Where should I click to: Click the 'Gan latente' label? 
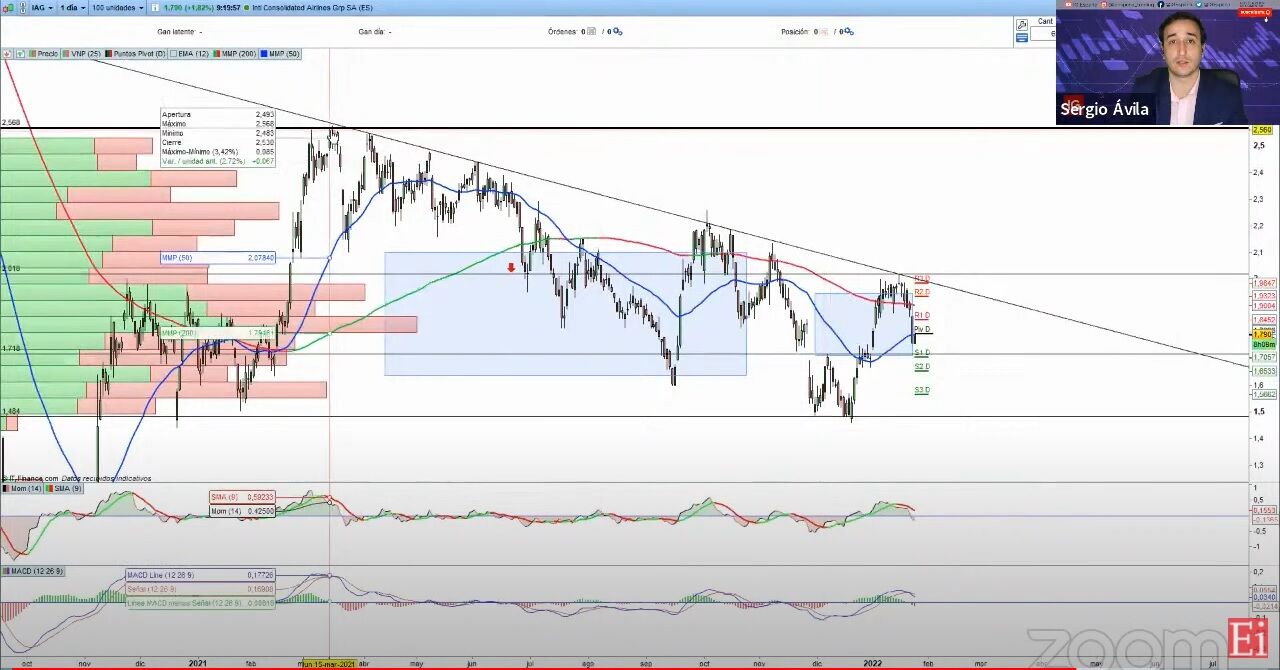pyautogui.click(x=176, y=32)
